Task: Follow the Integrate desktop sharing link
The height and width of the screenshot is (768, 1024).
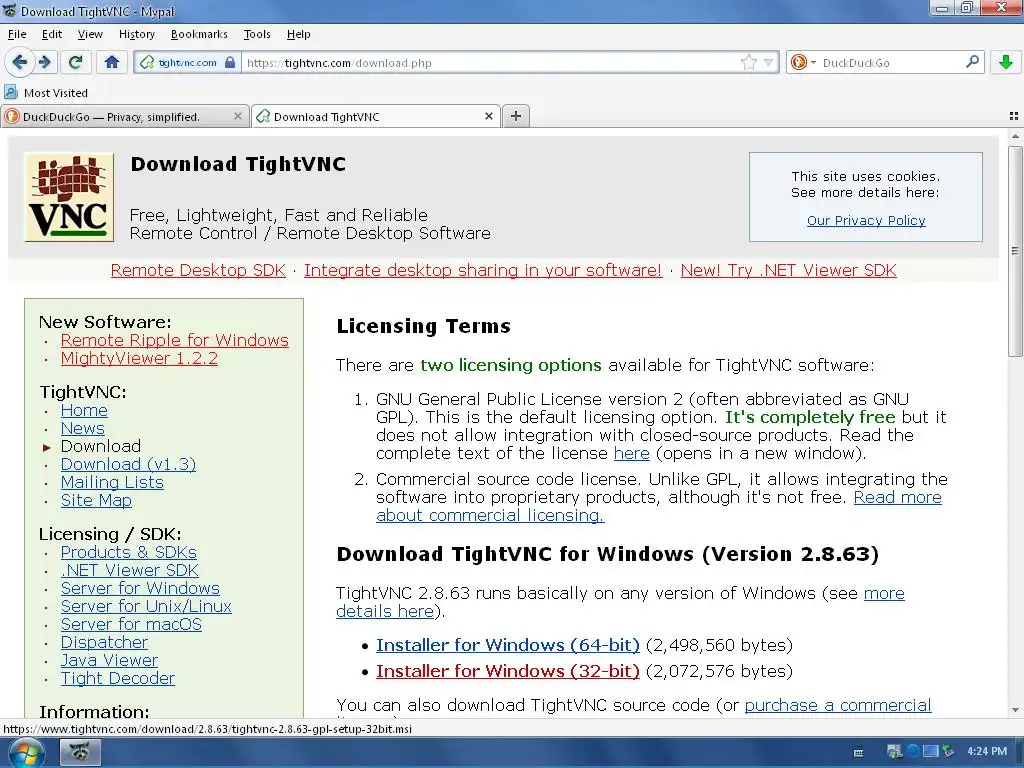Action: click(x=483, y=270)
